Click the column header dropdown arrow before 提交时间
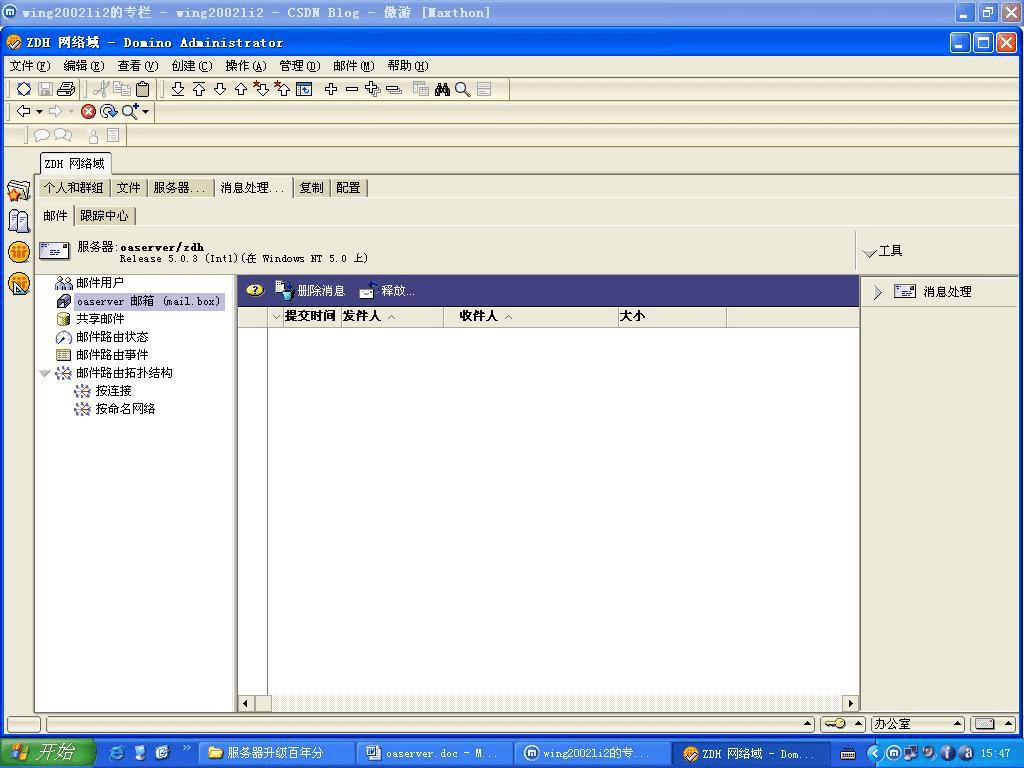 276,317
